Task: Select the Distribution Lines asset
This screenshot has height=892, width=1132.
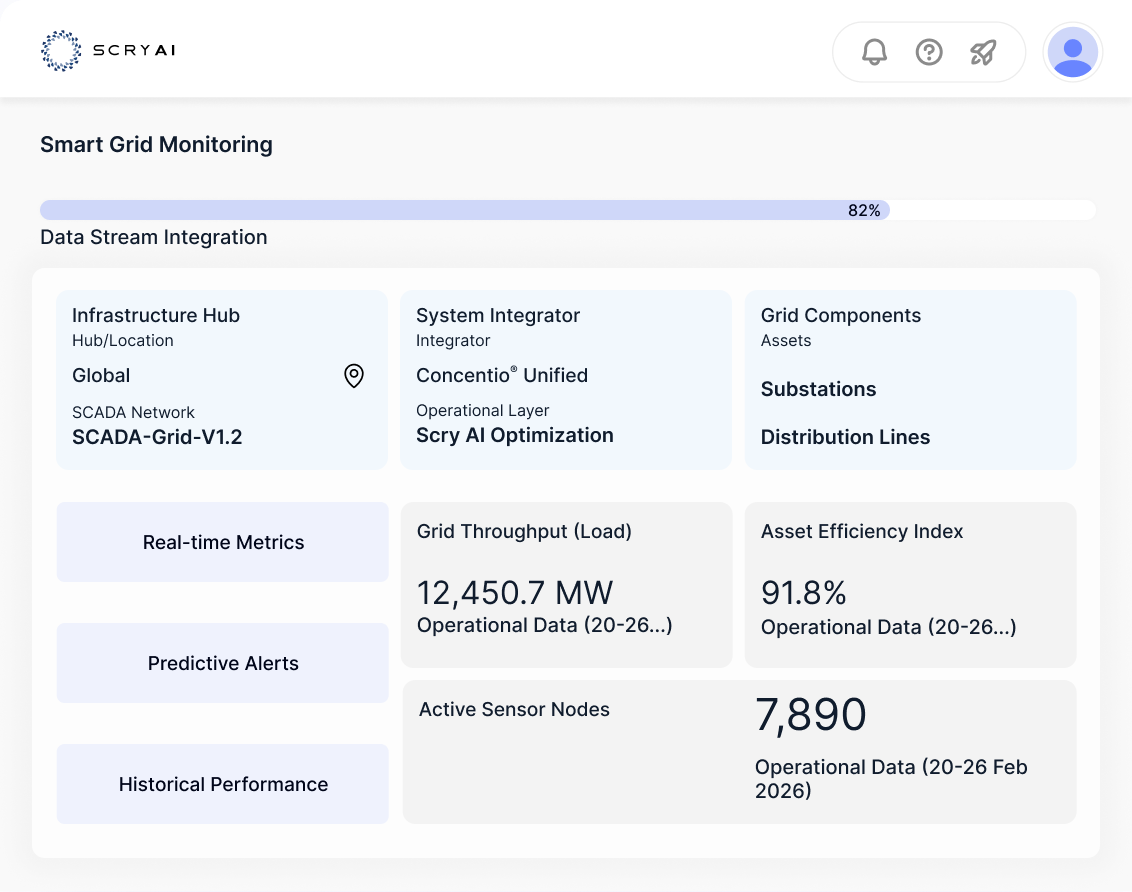Action: 845,437
